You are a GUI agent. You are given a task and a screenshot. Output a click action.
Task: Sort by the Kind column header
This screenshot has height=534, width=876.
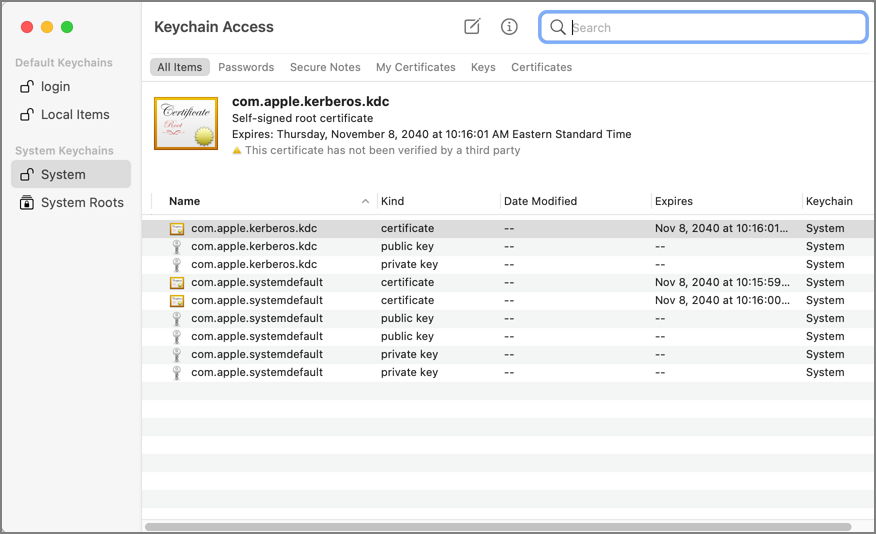[392, 201]
